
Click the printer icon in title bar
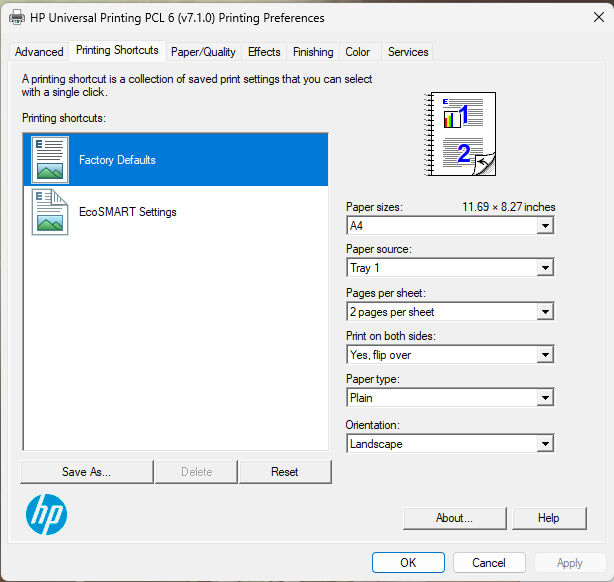tap(17, 18)
